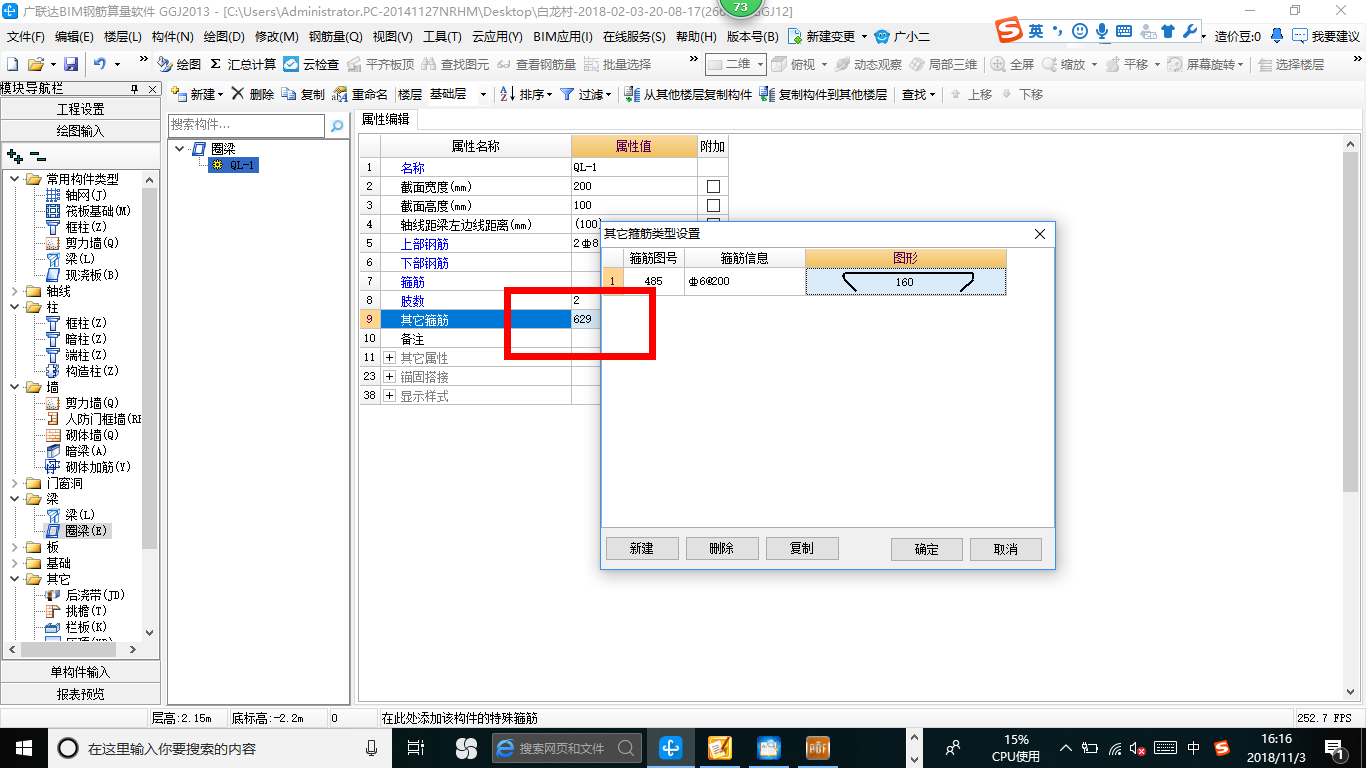Open the 钢筋量(Q) menu

click(x=335, y=36)
